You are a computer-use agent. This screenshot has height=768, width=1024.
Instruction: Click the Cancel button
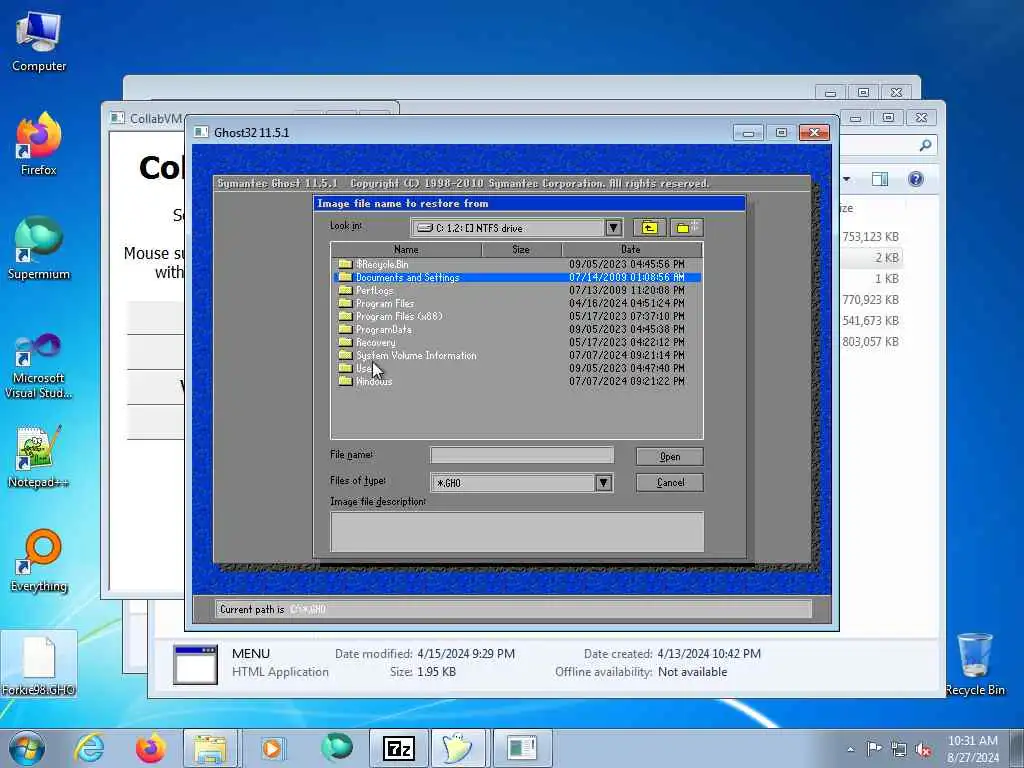[669, 483]
